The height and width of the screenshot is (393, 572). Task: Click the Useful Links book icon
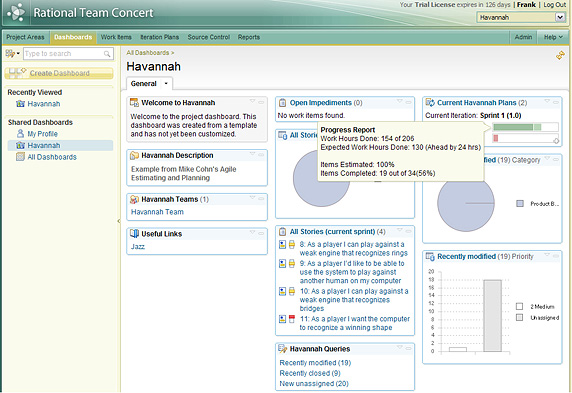[134, 234]
